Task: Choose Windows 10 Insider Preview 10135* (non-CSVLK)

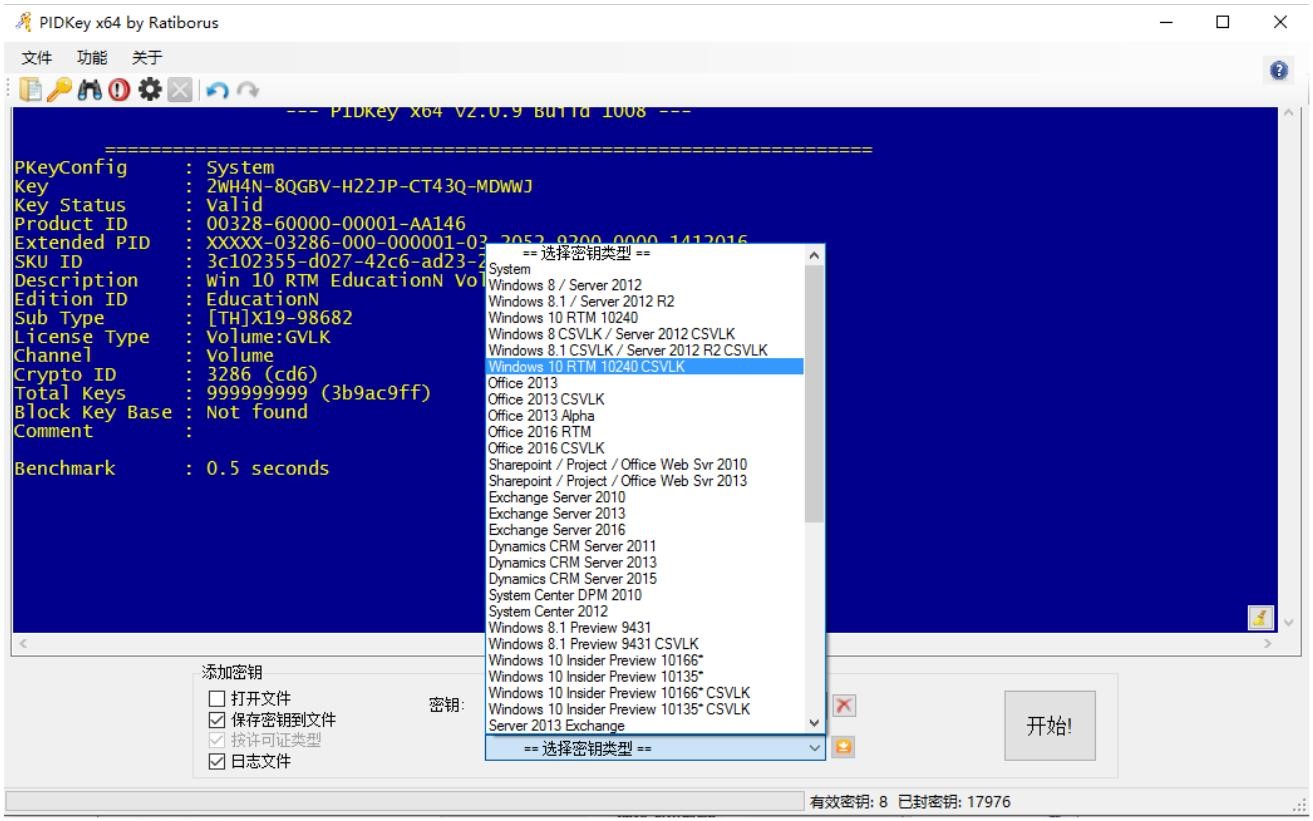Action: 645,676
